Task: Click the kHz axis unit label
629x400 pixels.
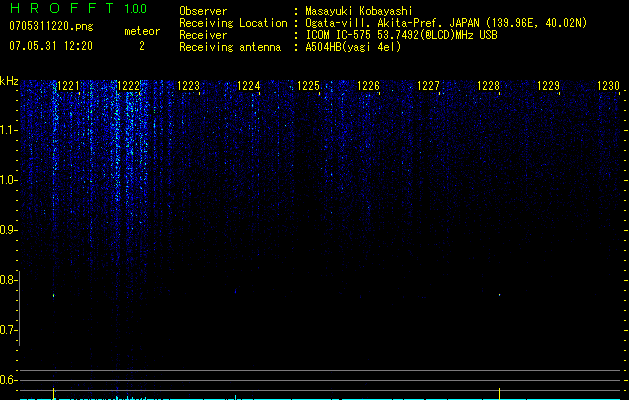Action: 9,81
